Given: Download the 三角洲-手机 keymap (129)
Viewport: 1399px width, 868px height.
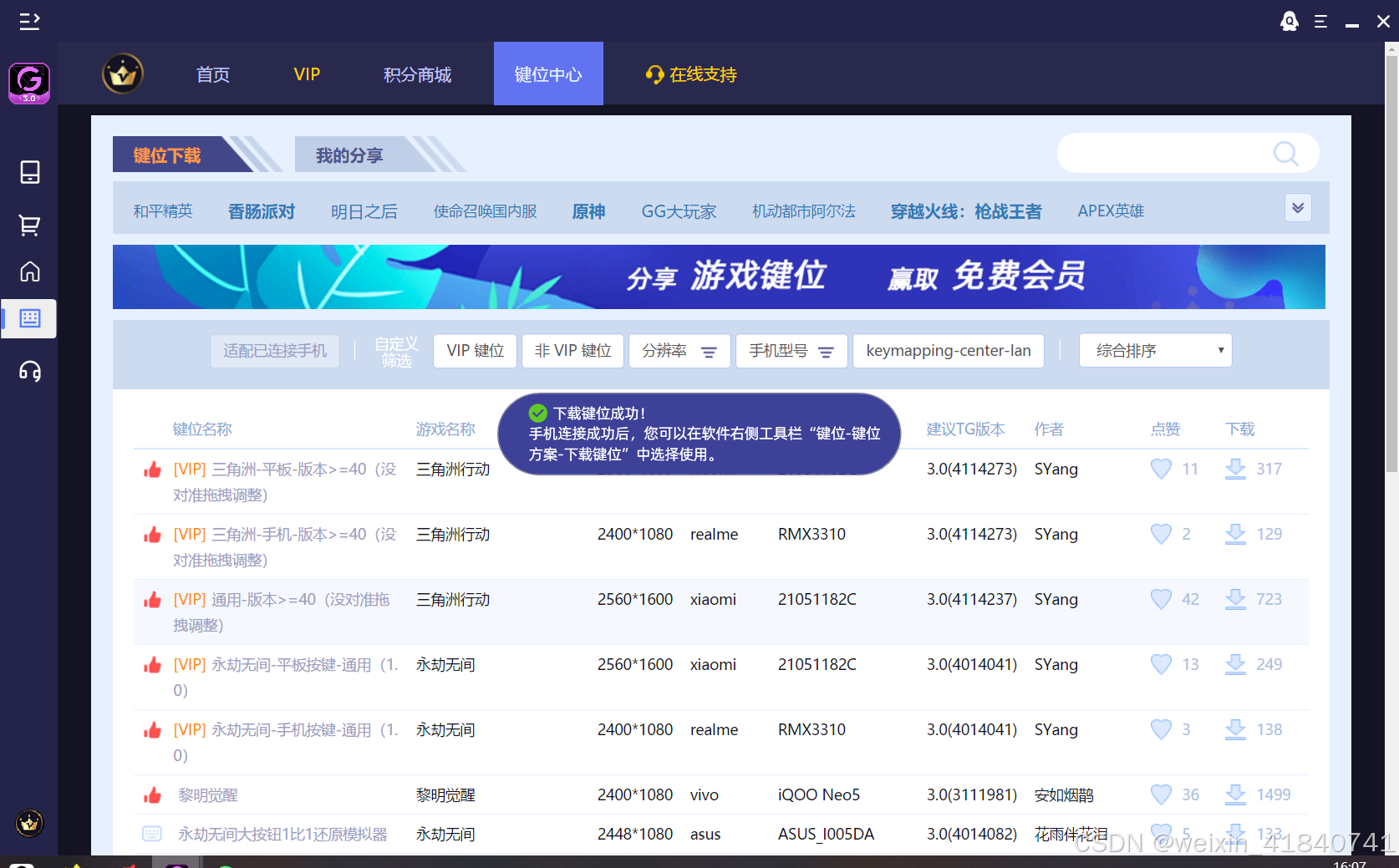Looking at the screenshot, I should pyautogui.click(x=1235, y=534).
